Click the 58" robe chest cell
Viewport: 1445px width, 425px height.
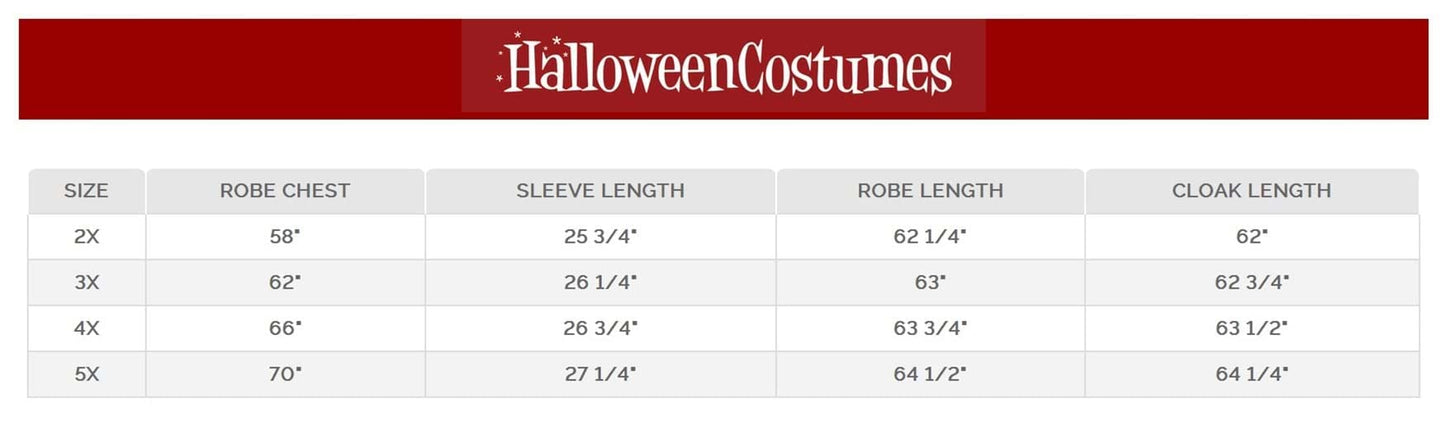(285, 237)
